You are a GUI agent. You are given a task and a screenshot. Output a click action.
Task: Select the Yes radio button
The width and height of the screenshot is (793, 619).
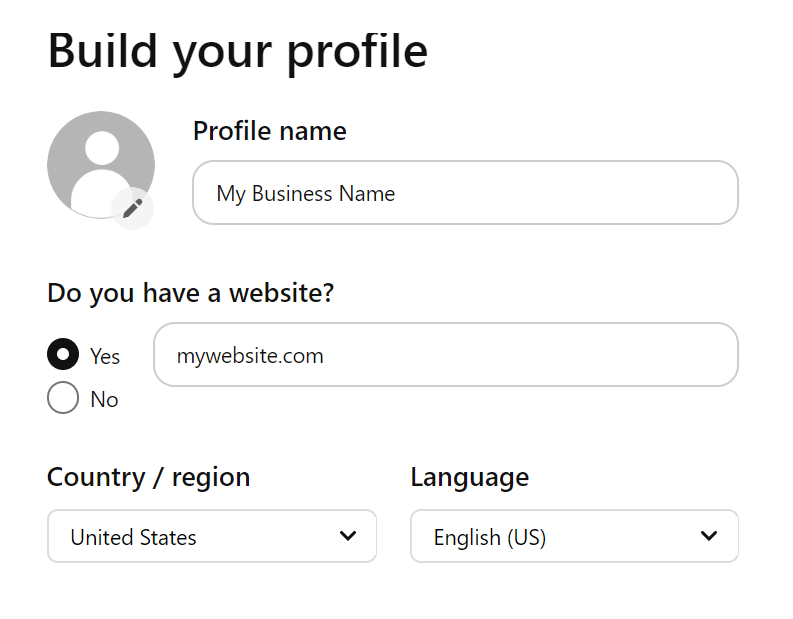pyautogui.click(x=63, y=355)
